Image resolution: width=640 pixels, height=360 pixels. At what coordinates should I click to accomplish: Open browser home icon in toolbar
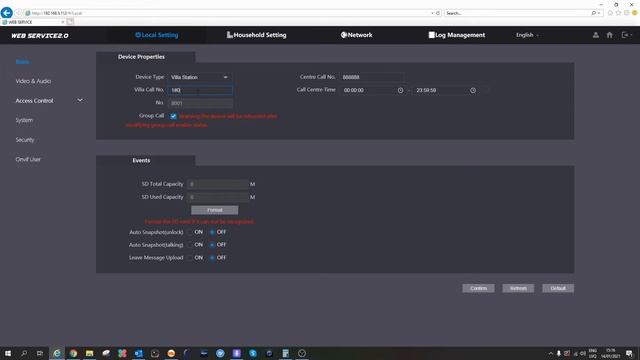[x=610, y=13]
